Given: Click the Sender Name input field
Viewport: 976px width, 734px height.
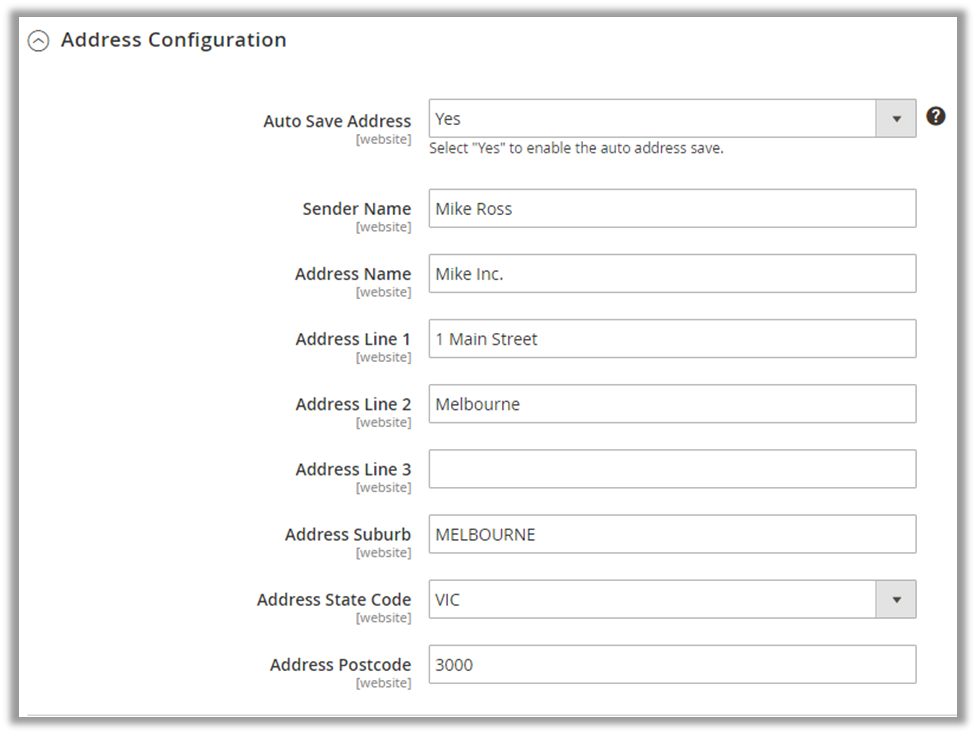Looking at the screenshot, I should click(672, 209).
